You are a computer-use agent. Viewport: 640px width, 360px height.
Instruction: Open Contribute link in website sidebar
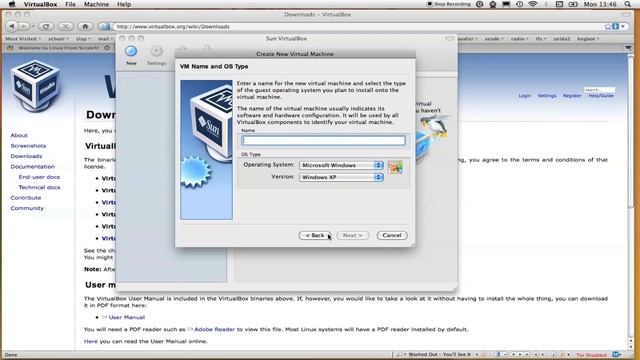tap(26, 198)
